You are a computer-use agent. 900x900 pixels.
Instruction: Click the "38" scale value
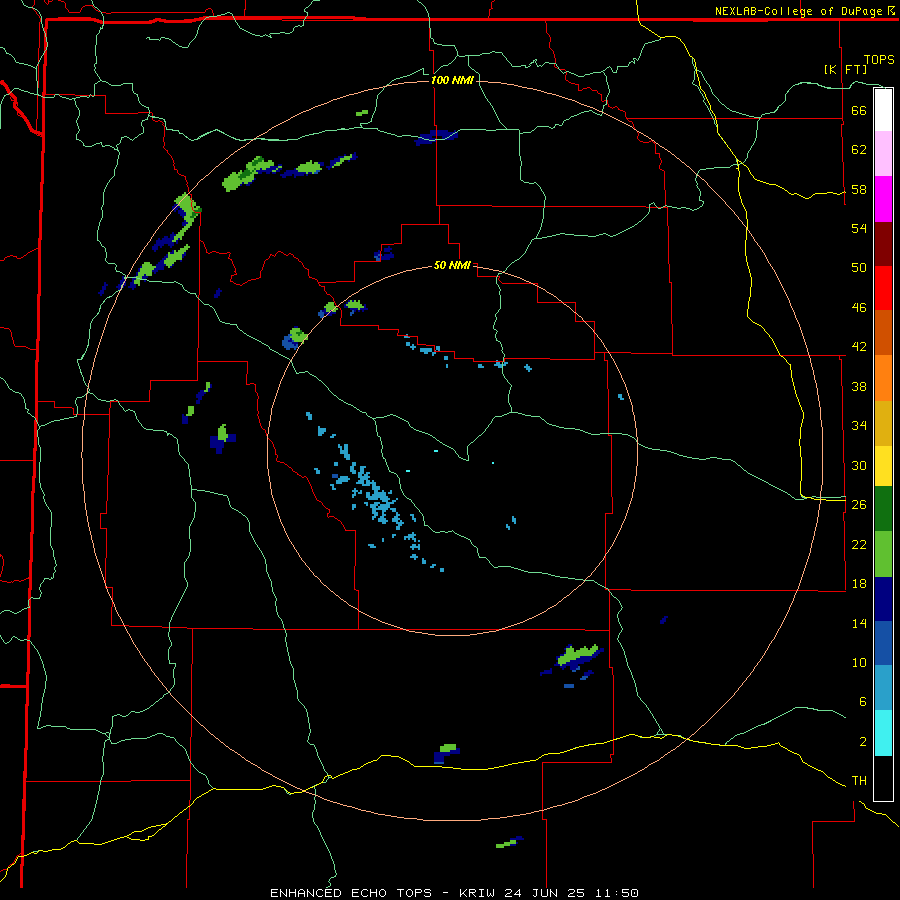pyautogui.click(x=859, y=386)
